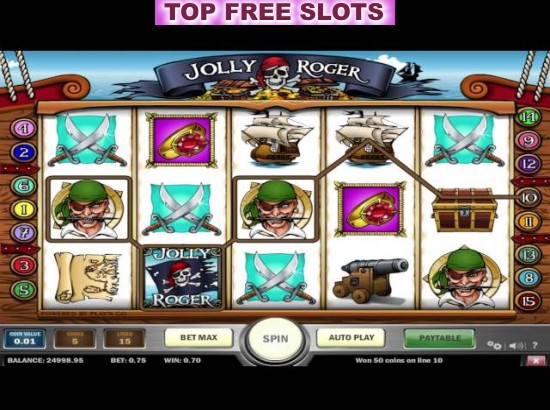Mute the game sound speaker icon
This screenshot has width=550, height=410.
516,346
